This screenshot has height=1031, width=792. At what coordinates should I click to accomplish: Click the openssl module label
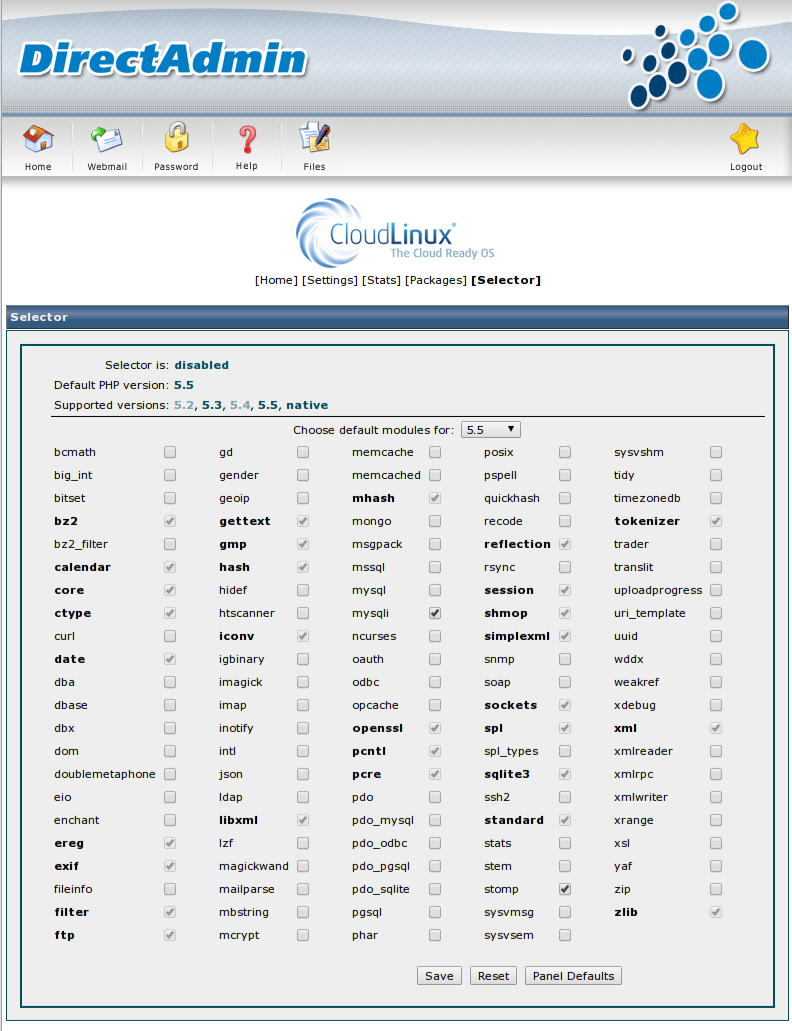tap(377, 729)
